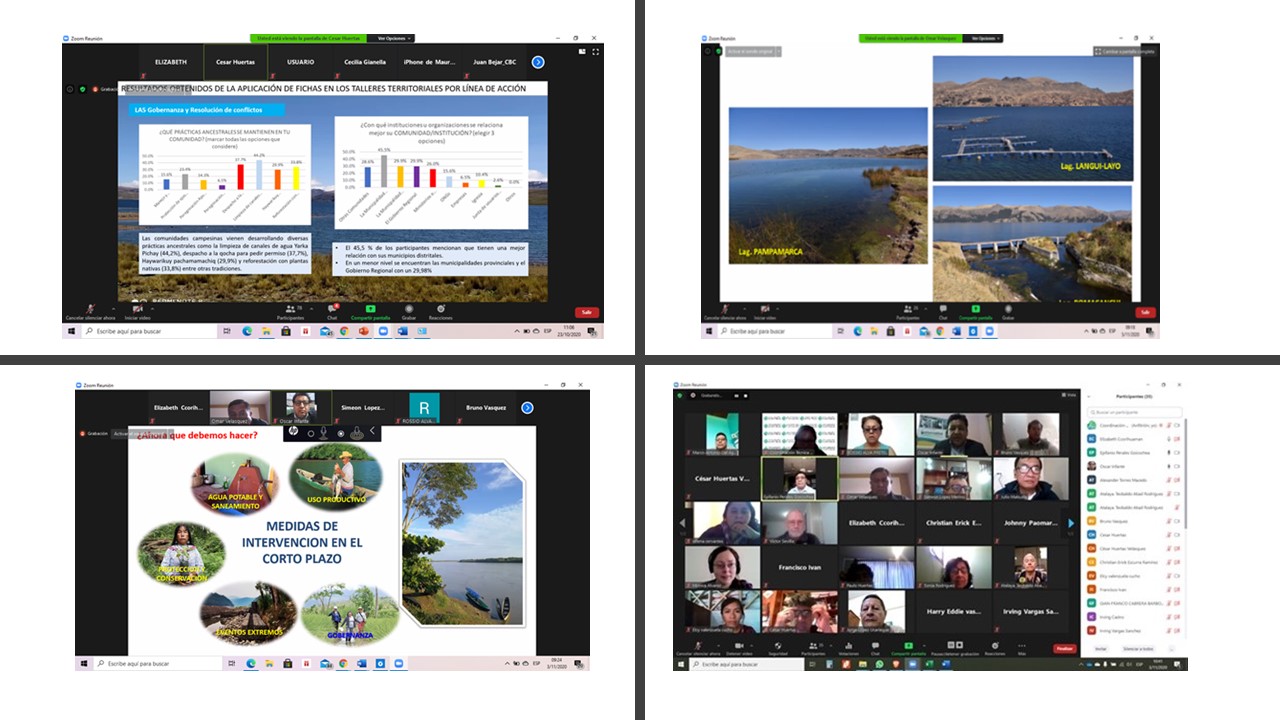1280x720 pixels.
Task: Select Cesar Huertas thumbnail in top-left window
Action: click(x=235, y=62)
